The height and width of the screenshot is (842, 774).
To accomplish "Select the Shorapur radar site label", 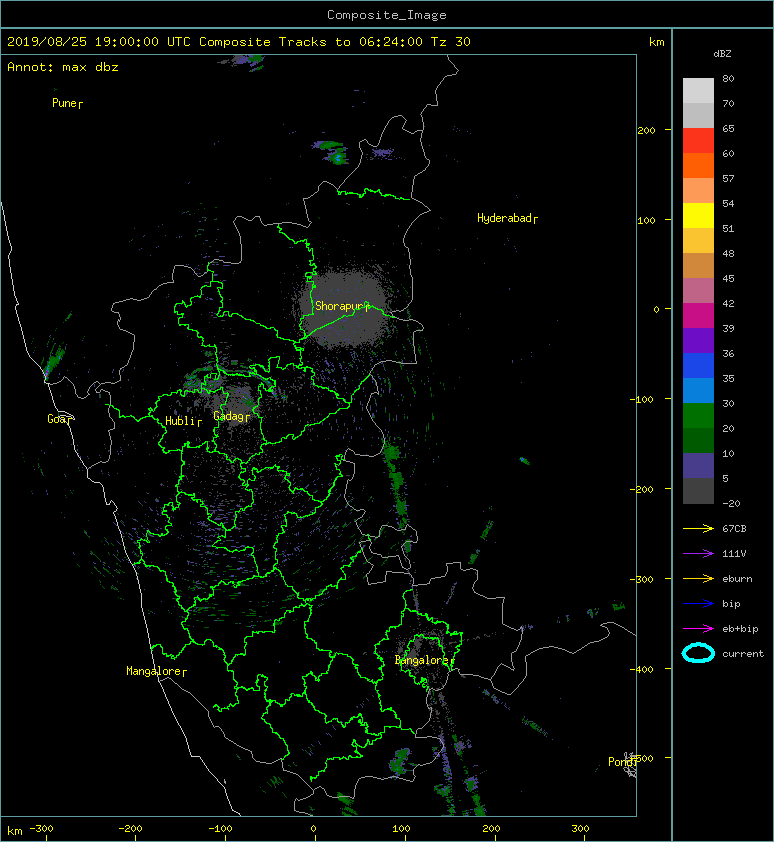I will tap(339, 306).
